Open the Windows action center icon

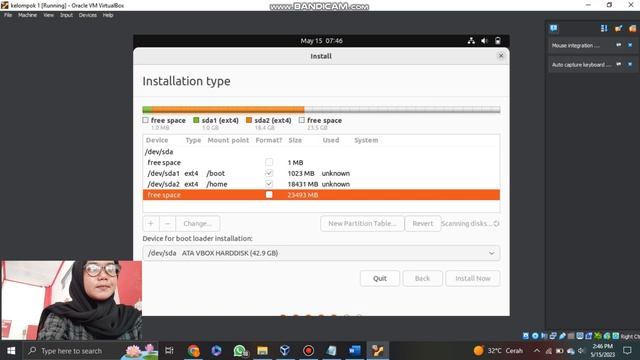tap(627, 351)
